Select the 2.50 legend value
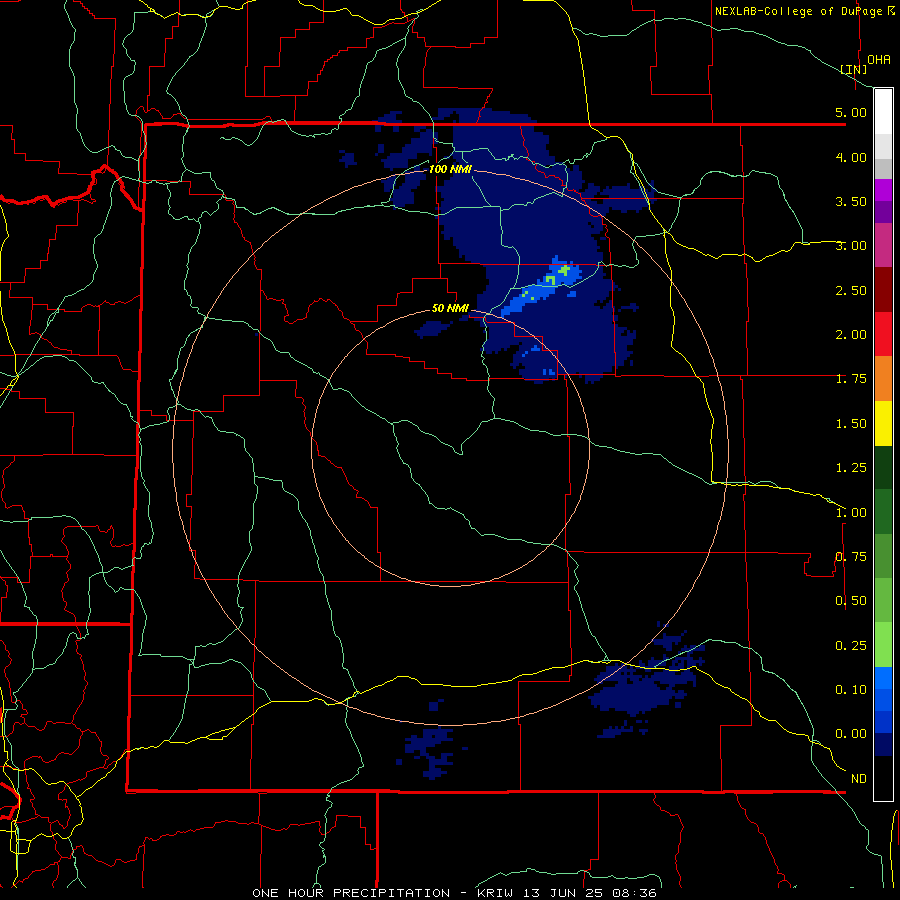900x900 pixels. [851, 290]
